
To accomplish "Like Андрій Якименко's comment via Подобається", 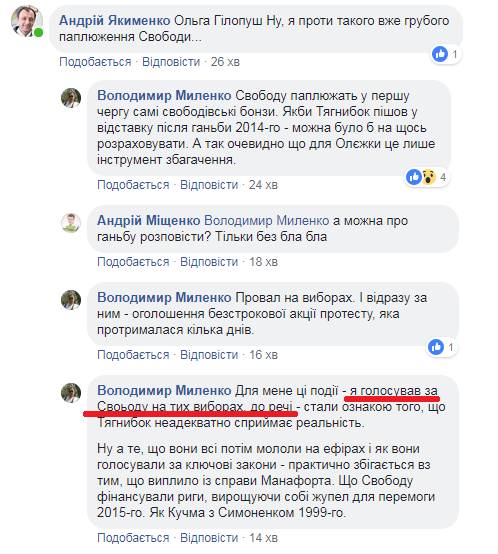I will click(x=95, y=62).
